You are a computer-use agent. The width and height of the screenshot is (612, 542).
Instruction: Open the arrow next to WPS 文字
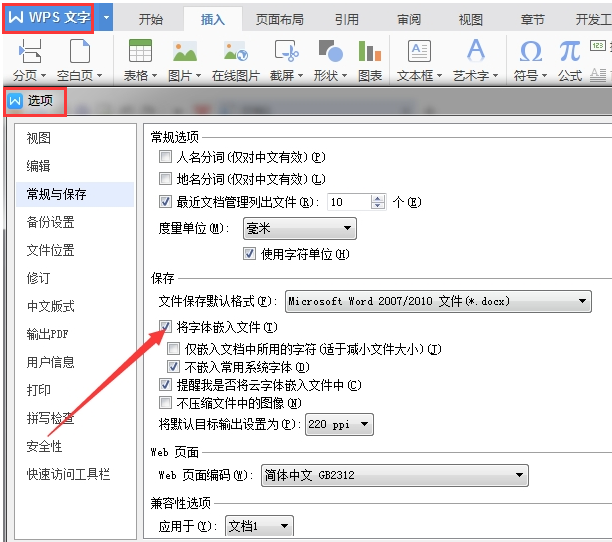click(x=106, y=18)
